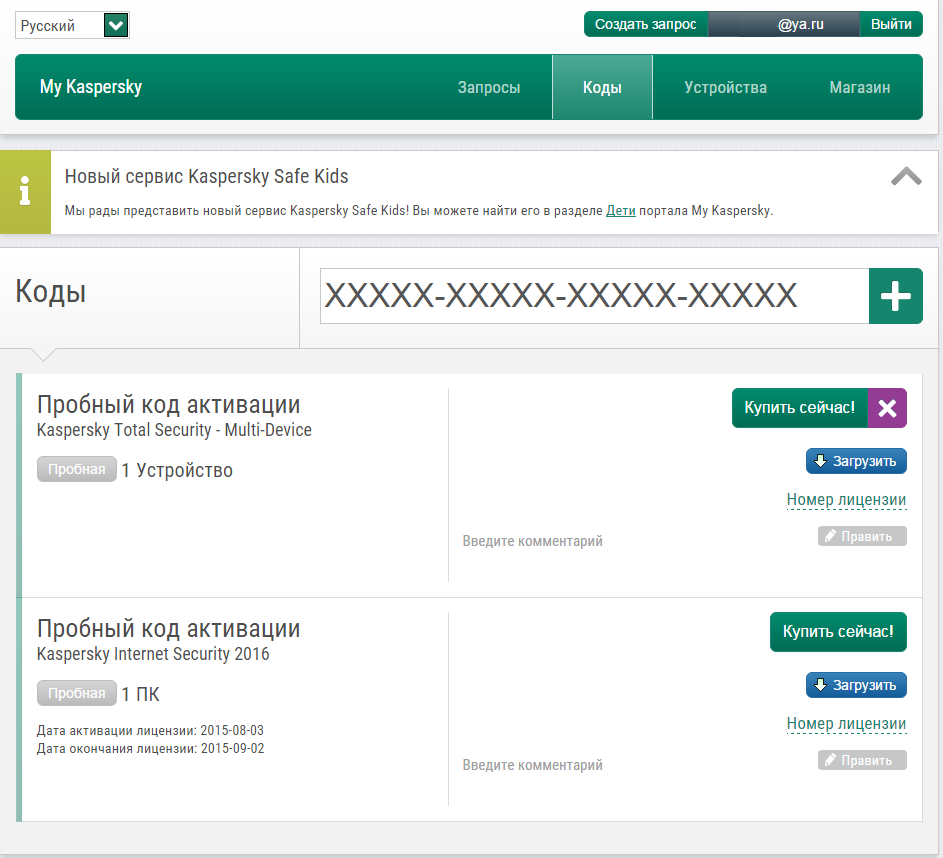943x858 pixels.
Task: Follow the Дети link in the notice
Action: [621, 210]
